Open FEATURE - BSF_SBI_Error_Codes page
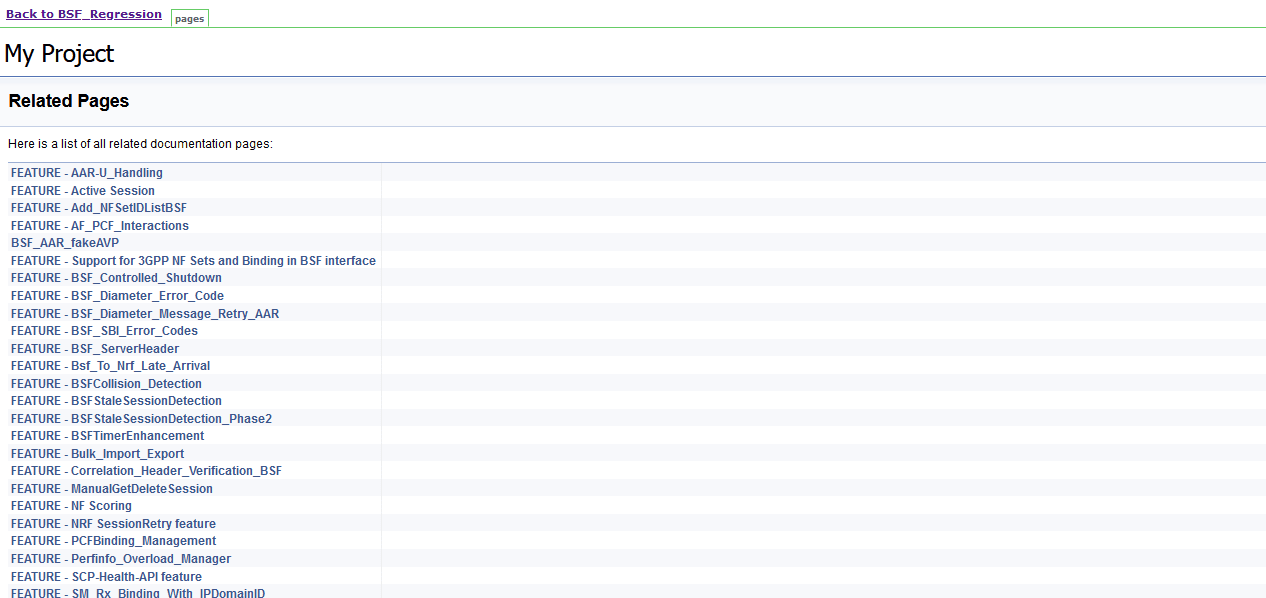 click(105, 331)
